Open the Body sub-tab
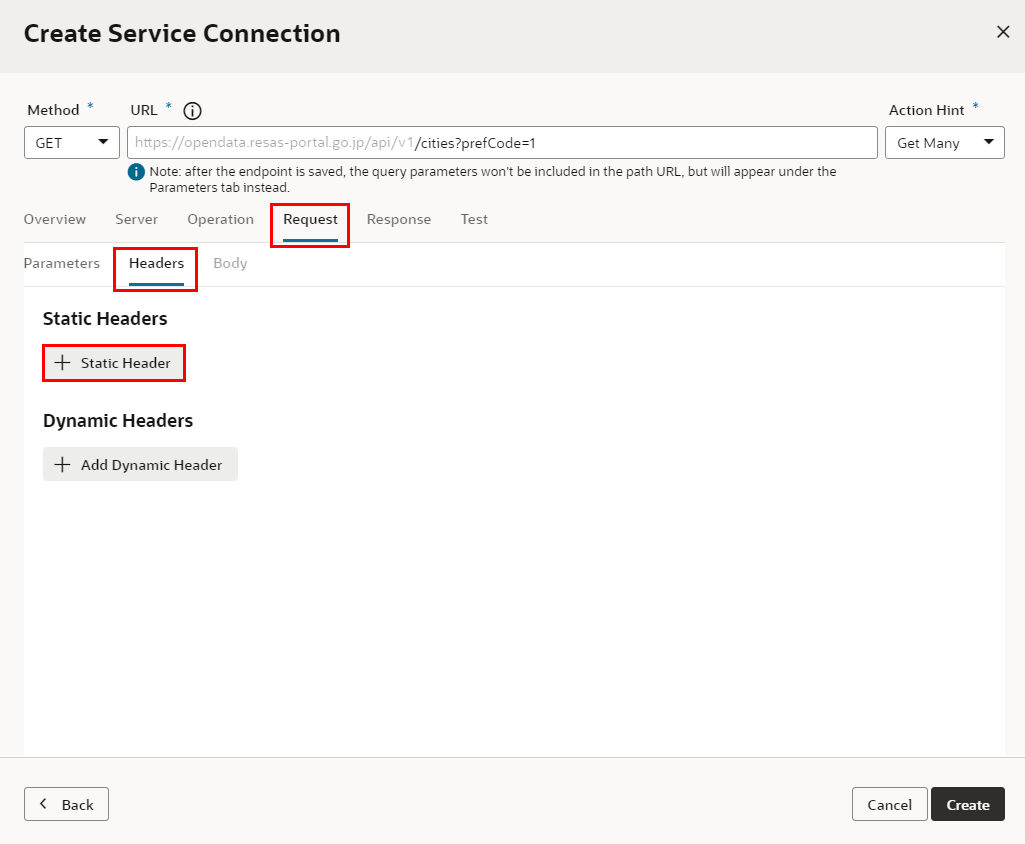 click(x=230, y=264)
